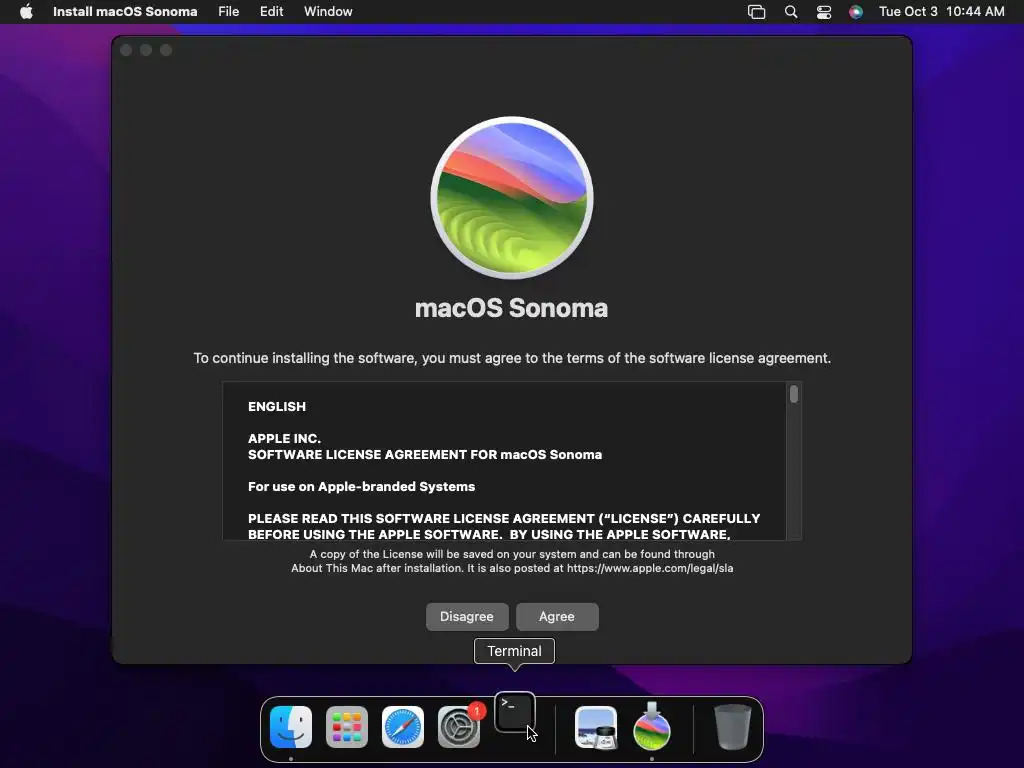Viewport: 1024px width, 768px height.
Task: Open the Trash in the Dock
Action: 733,727
